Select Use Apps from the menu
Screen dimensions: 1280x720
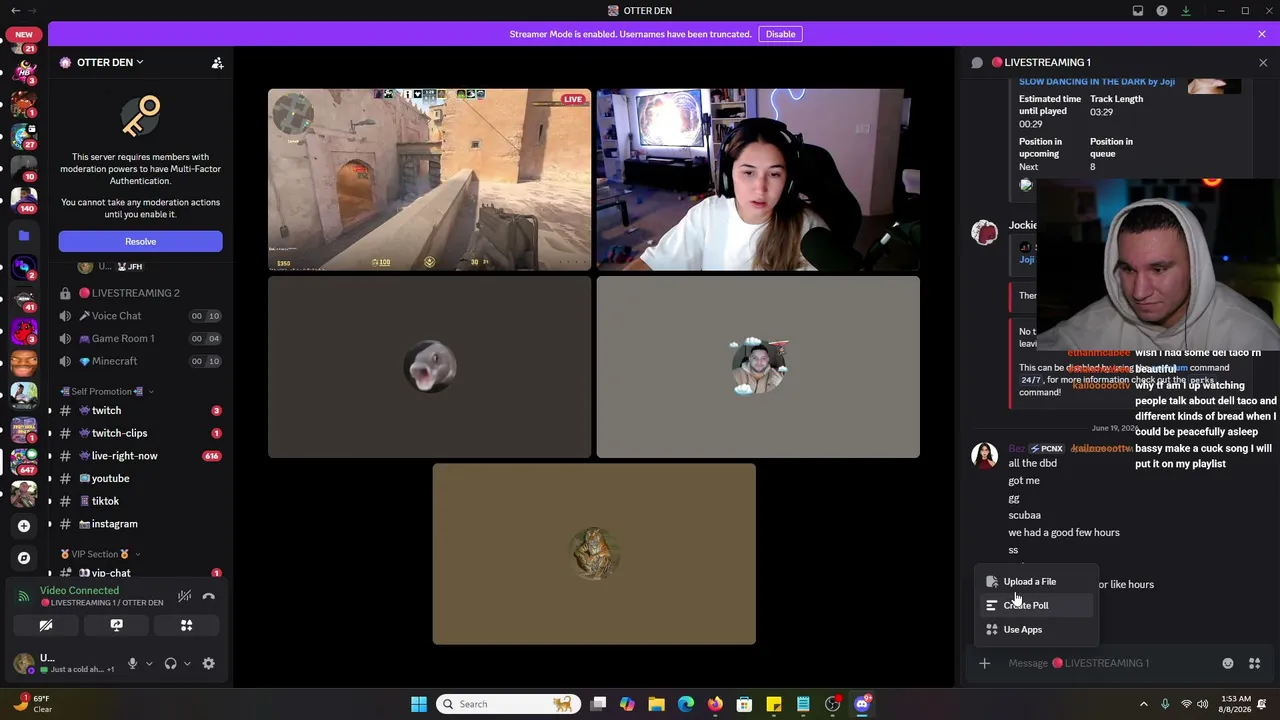tap(1036, 630)
